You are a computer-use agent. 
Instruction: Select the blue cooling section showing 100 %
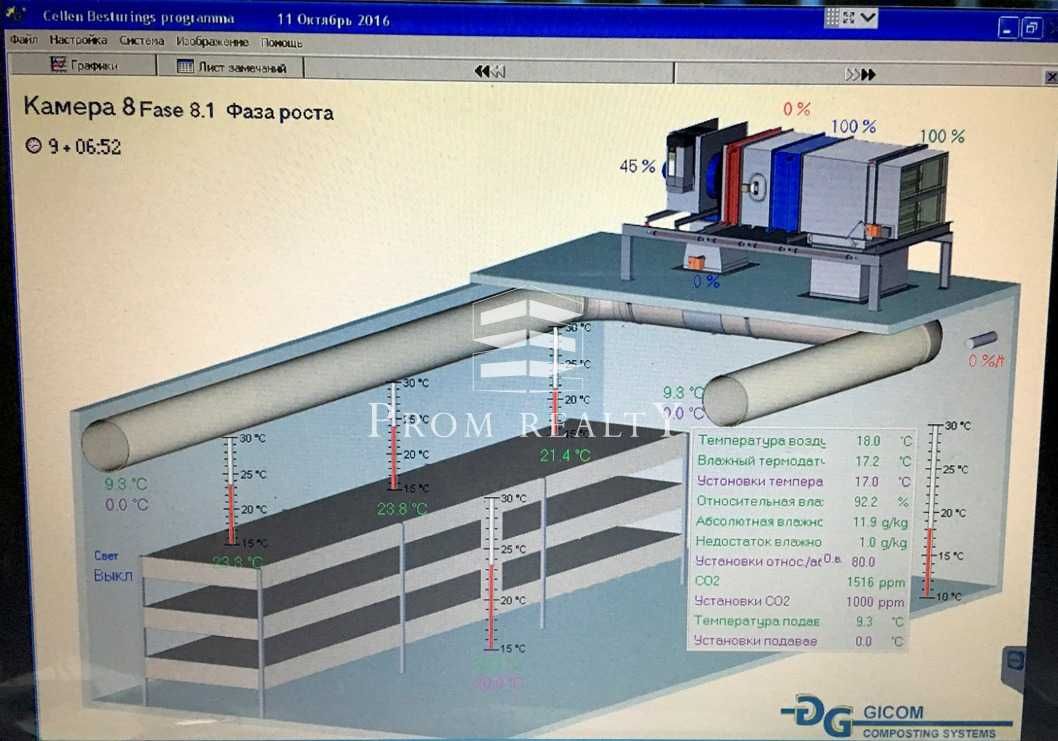tap(785, 182)
